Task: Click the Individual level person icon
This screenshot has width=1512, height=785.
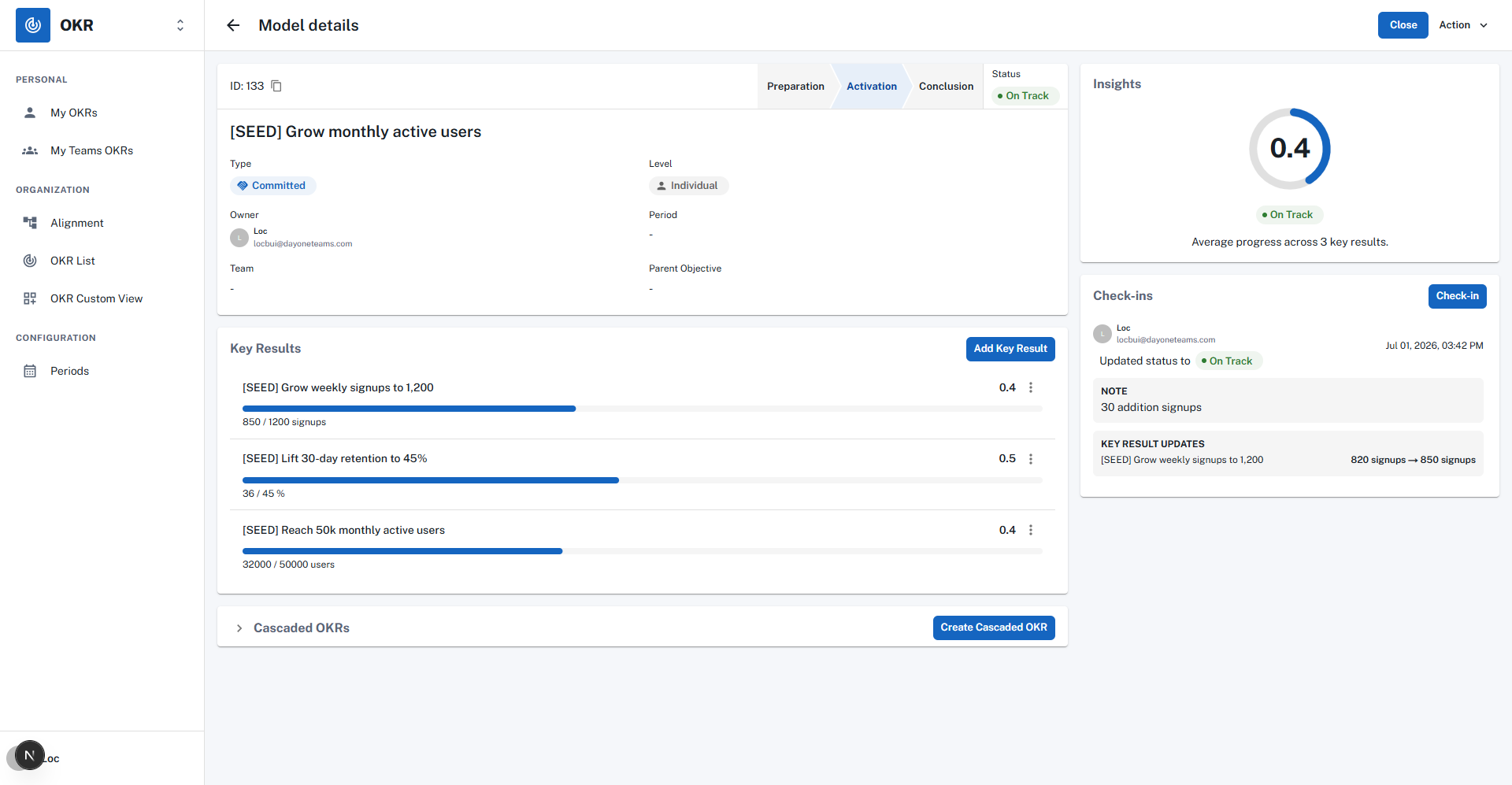Action: pyautogui.click(x=661, y=186)
